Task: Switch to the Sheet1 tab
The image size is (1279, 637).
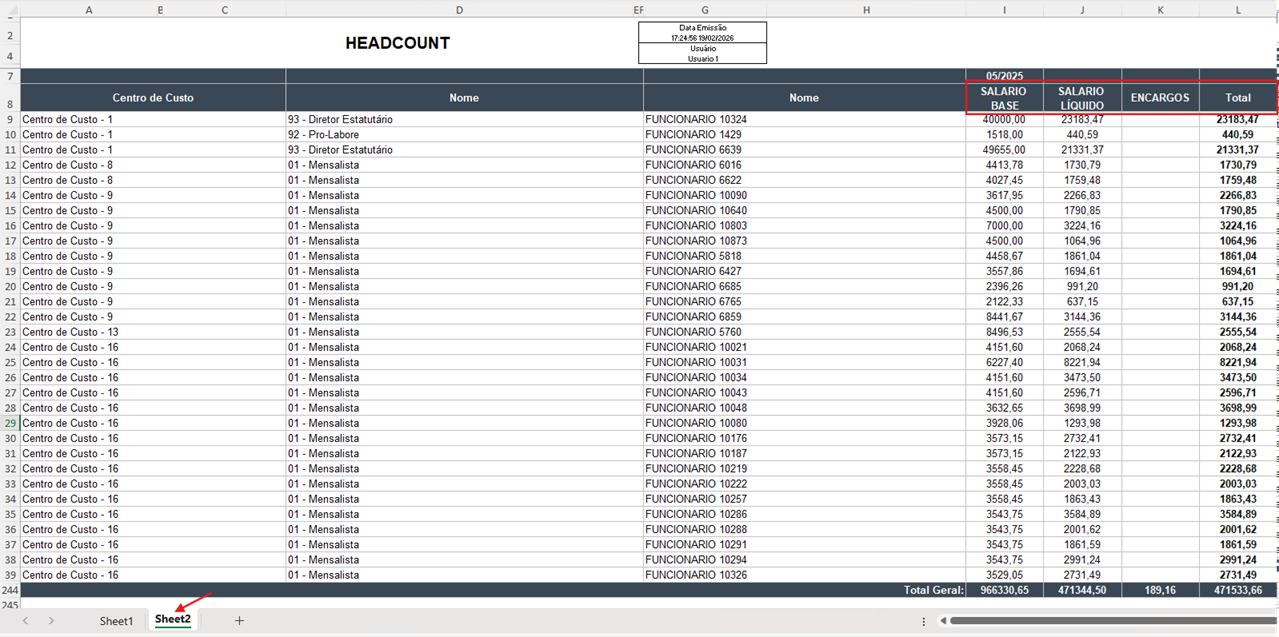Action: (116, 621)
